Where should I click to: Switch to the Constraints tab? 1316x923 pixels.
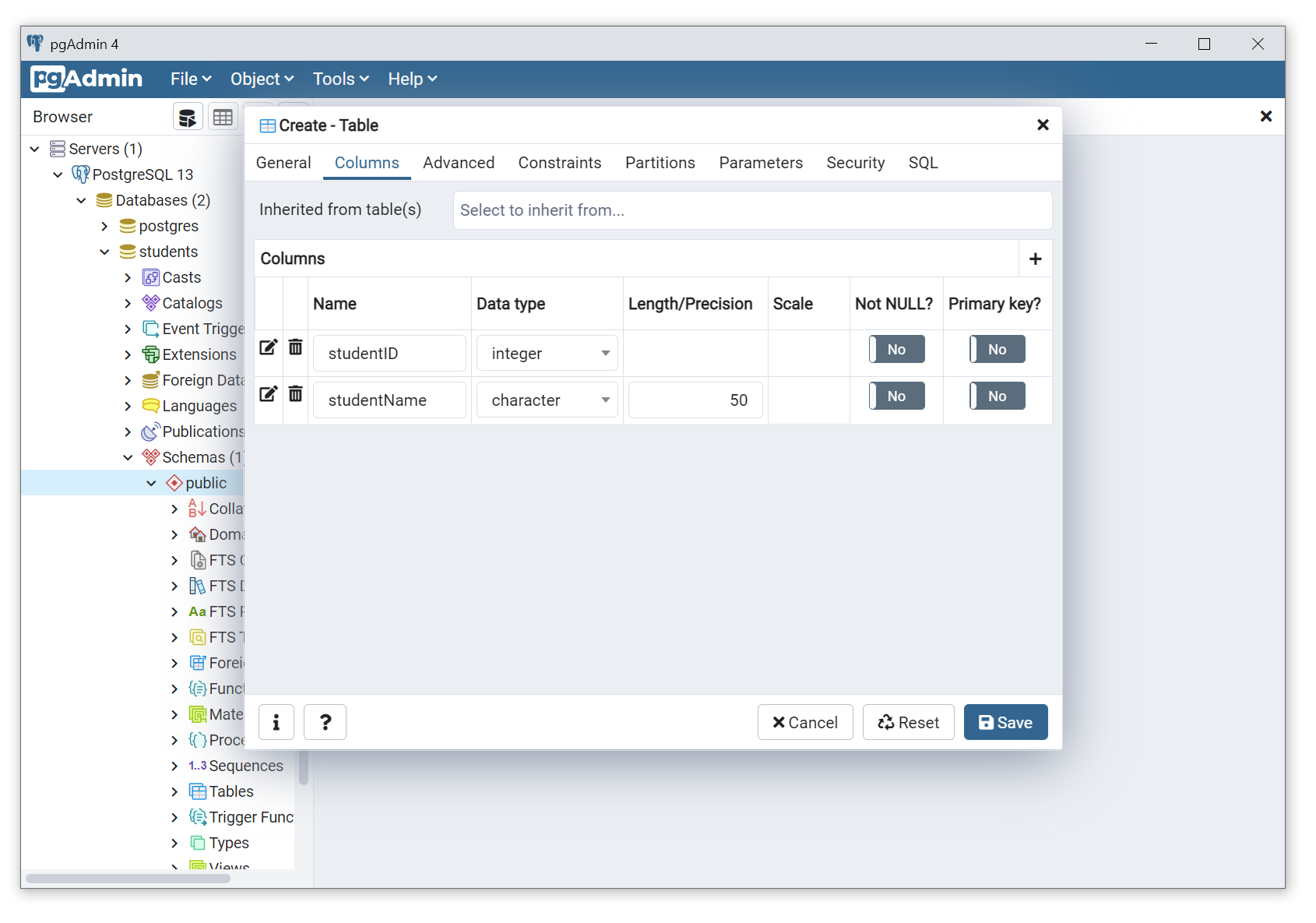pos(560,163)
